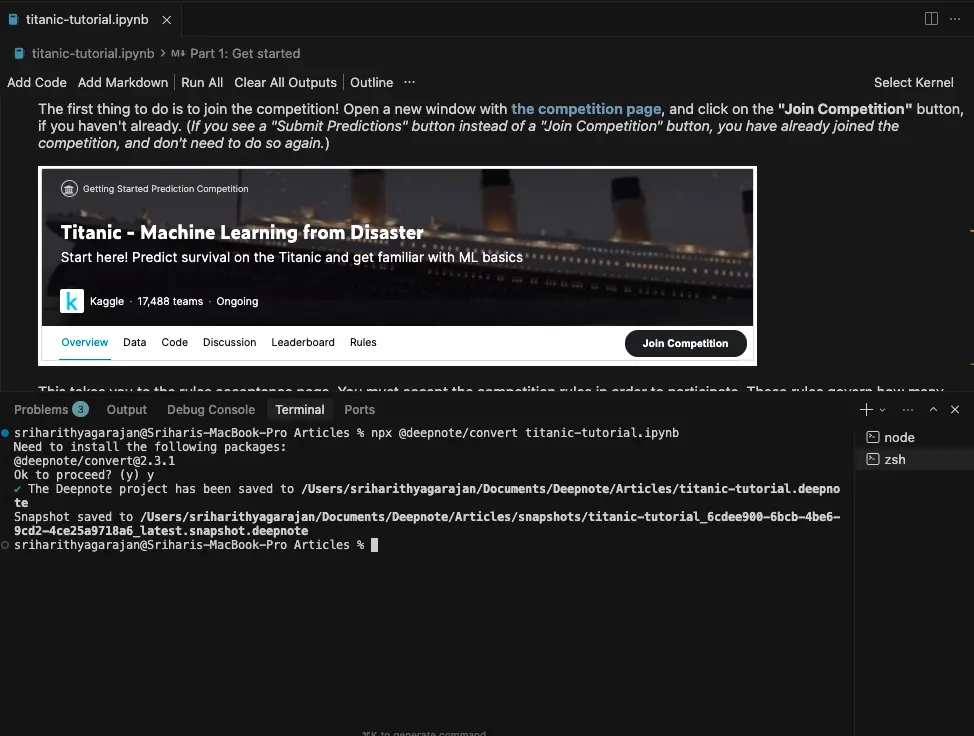
Task: Show the Outline view in the notebook toolbar
Action: click(x=371, y=82)
